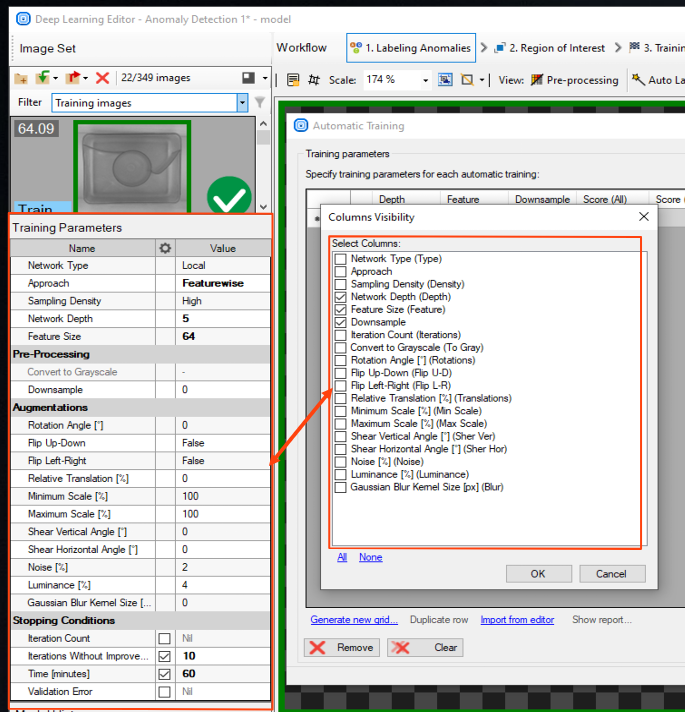Close the Columns Visibility dialog with X
685x712 pixels.
[x=644, y=217]
